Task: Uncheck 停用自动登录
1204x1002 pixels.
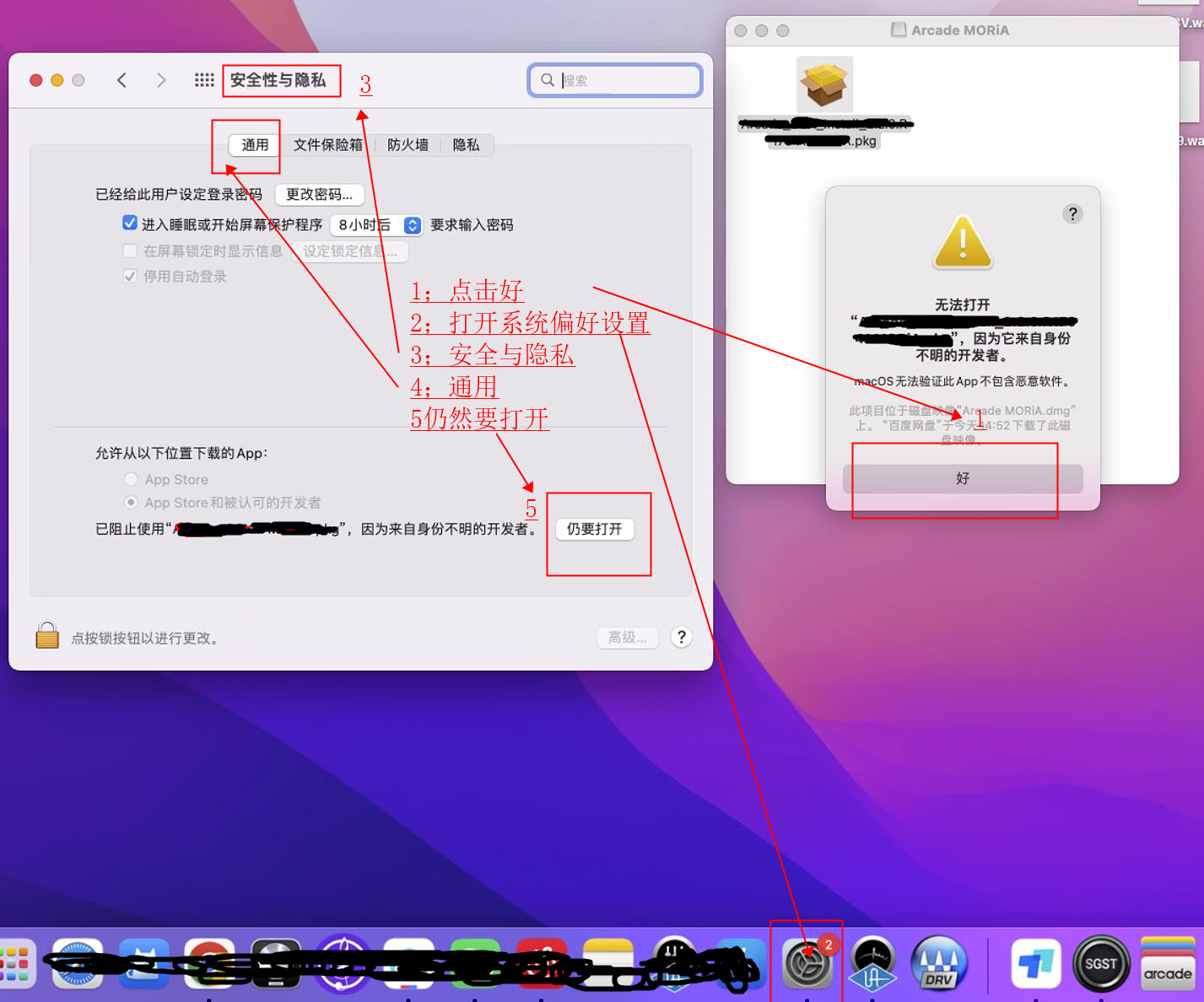Action: pyautogui.click(x=130, y=276)
